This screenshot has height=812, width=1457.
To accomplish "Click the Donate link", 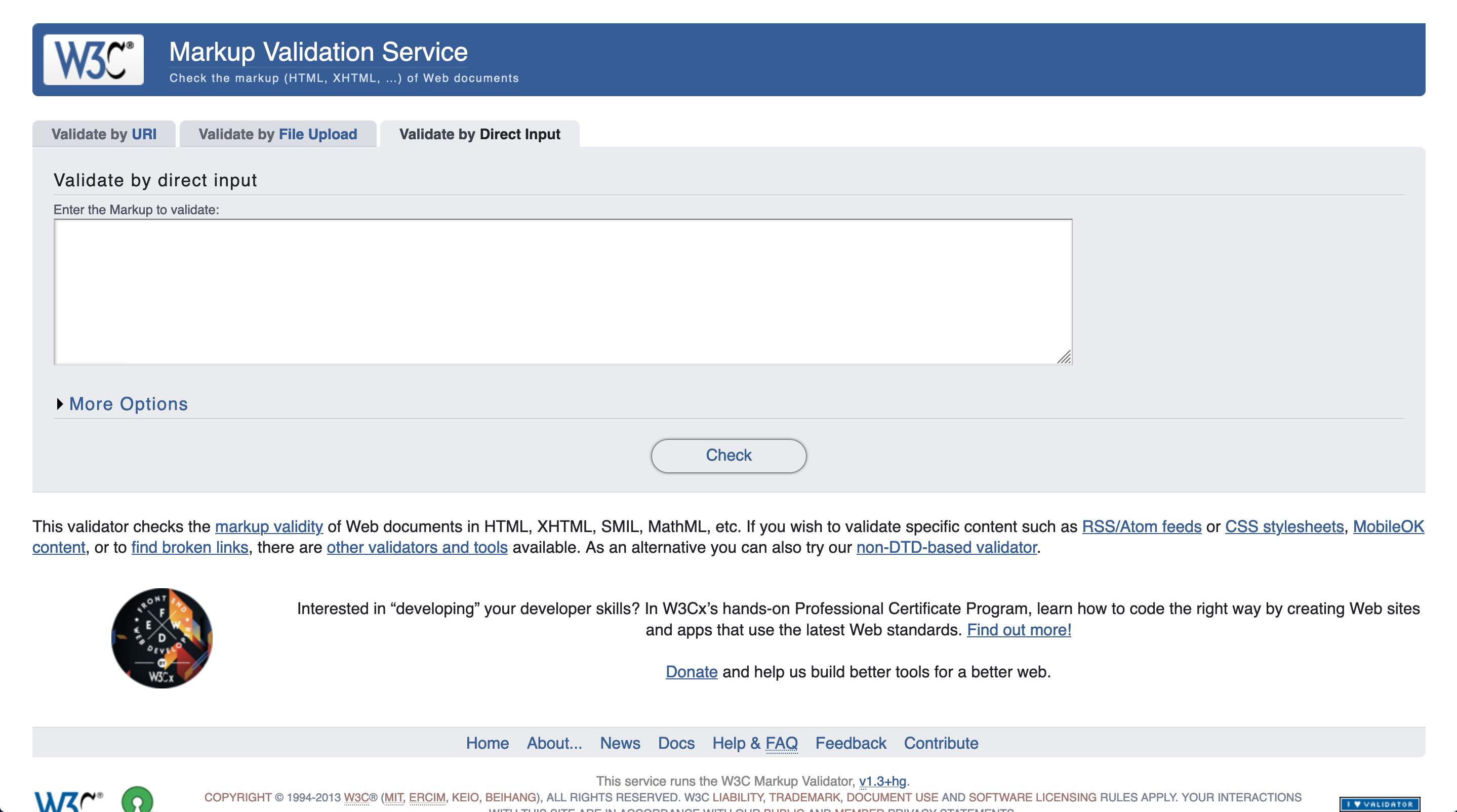I will pyautogui.click(x=691, y=672).
